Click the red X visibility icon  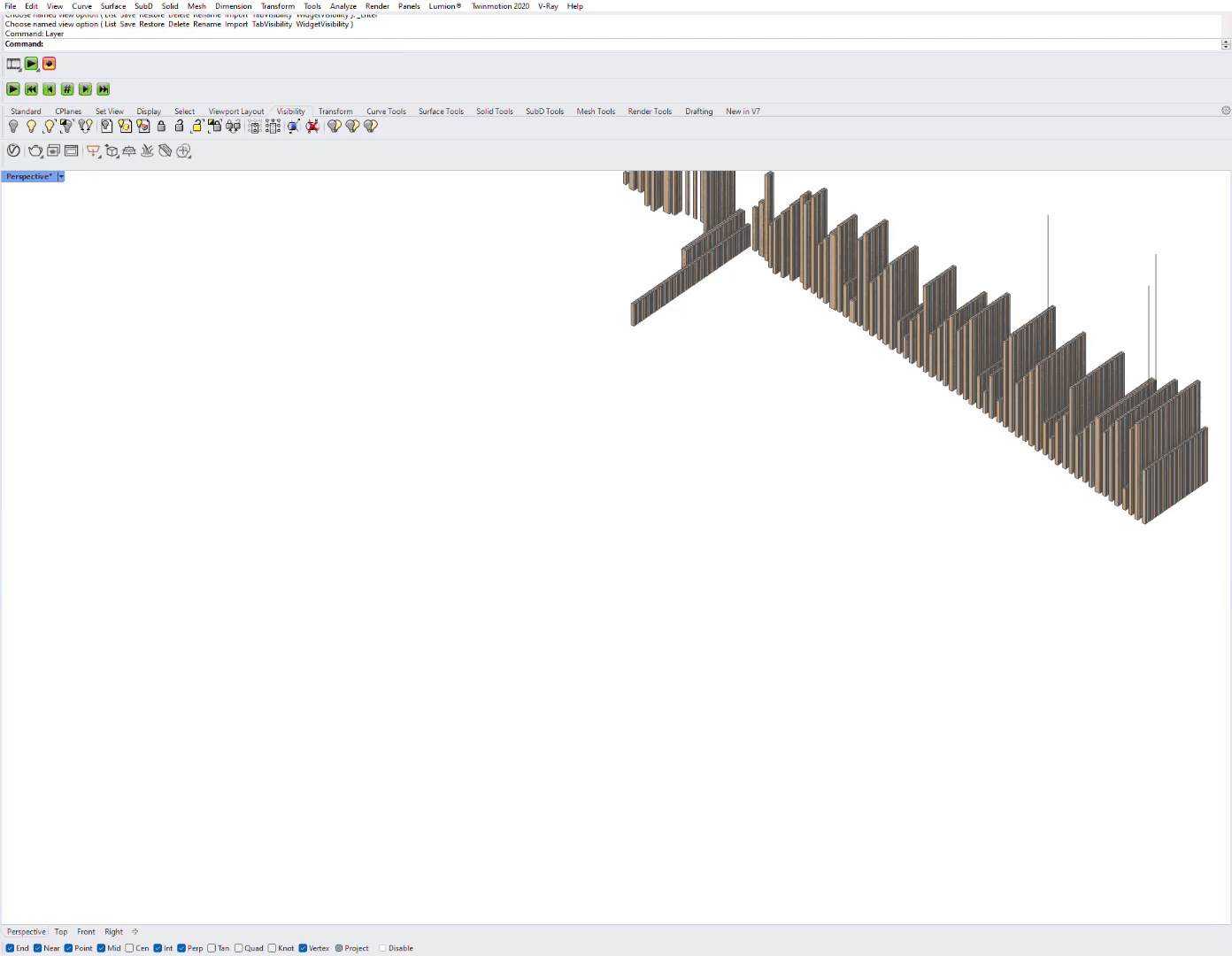click(312, 127)
